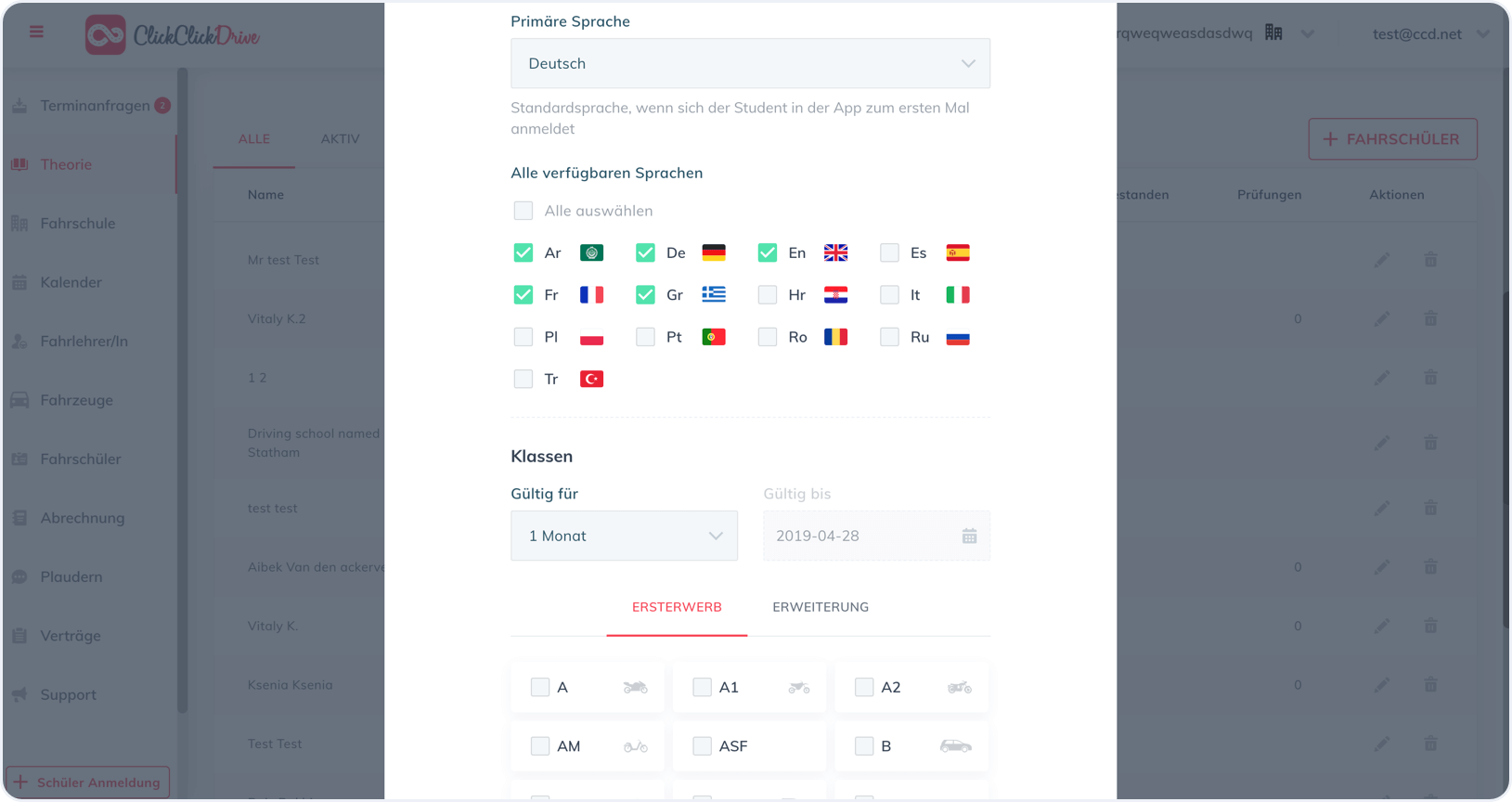Click the French flag icon
1512x802 pixels.
tap(591, 294)
